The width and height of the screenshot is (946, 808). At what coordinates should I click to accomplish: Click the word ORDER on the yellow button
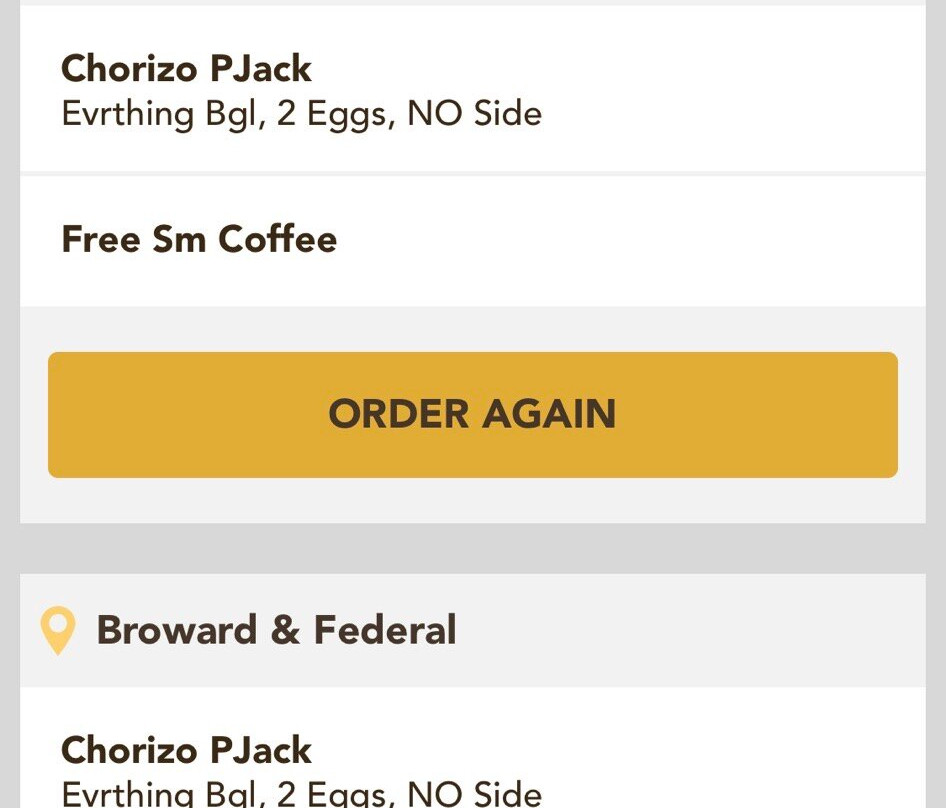[399, 414]
